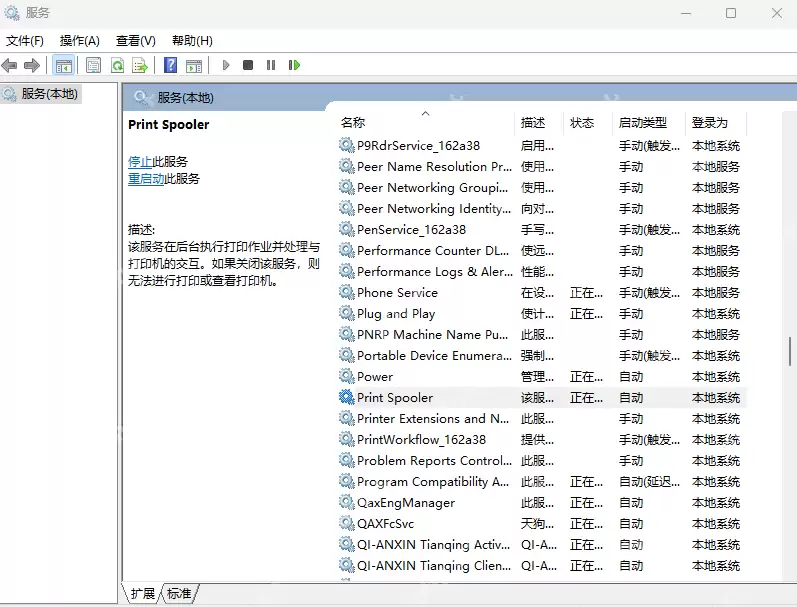Click the Services title bar gear icon

coord(12,12)
